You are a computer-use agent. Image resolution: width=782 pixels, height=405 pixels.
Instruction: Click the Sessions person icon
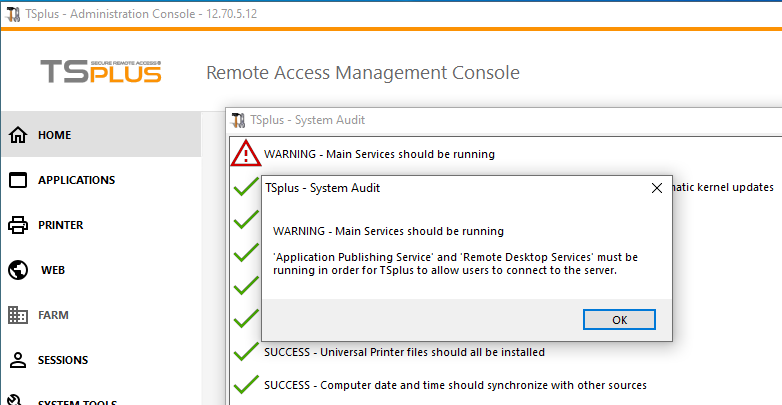(17, 360)
